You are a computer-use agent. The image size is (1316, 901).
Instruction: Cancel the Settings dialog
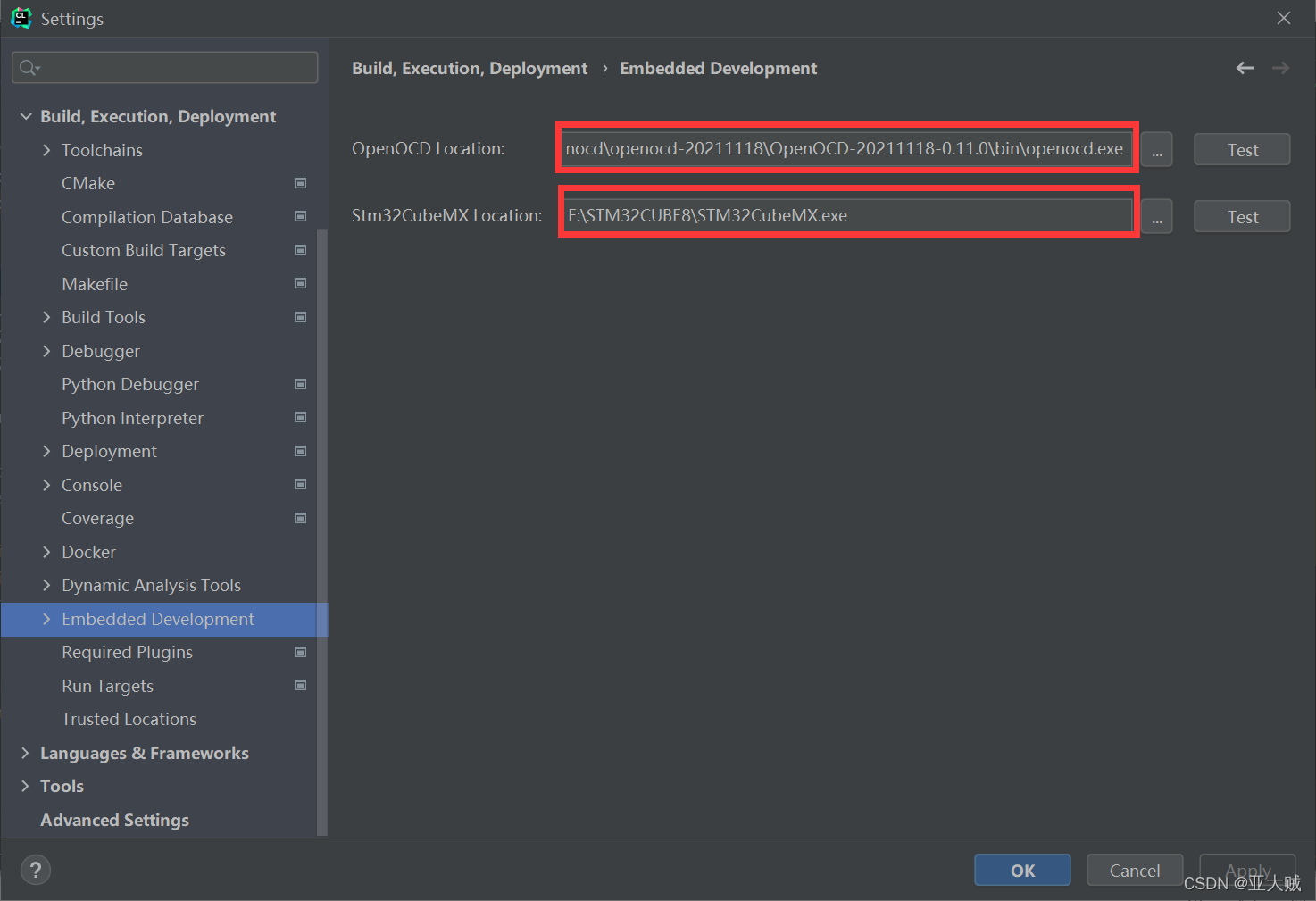click(1135, 870)
